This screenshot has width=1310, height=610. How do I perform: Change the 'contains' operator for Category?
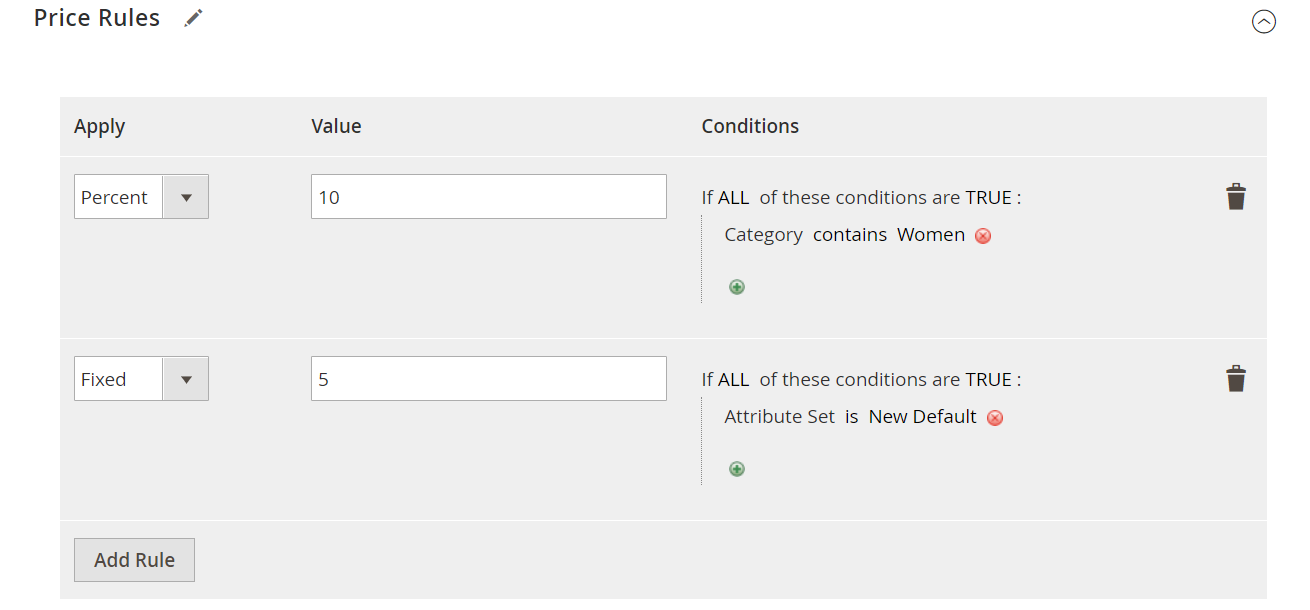850,235
